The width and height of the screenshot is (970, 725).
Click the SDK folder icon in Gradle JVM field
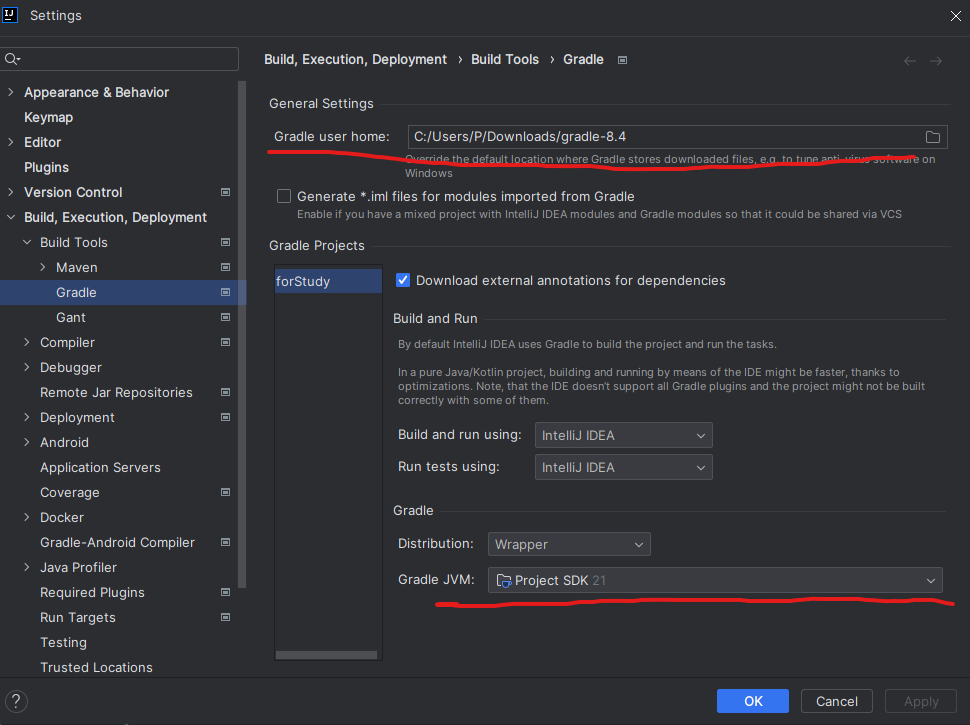click(x=504, y=580)
